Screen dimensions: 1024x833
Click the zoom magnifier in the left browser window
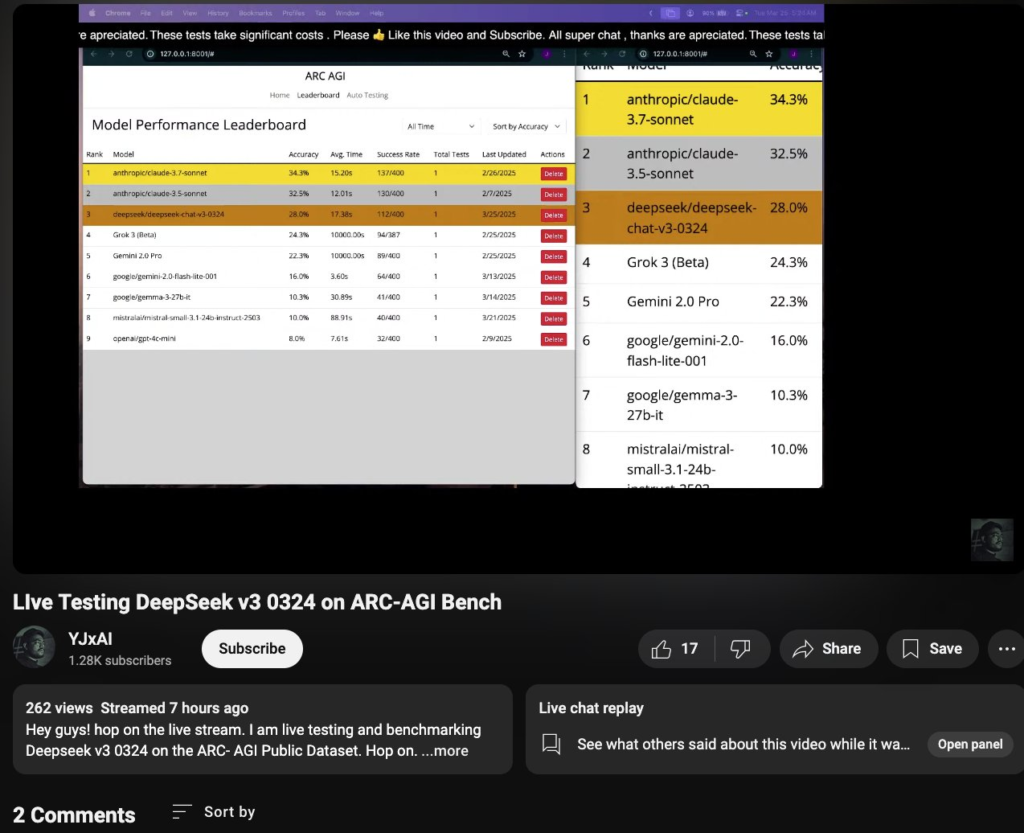point(505,54)
